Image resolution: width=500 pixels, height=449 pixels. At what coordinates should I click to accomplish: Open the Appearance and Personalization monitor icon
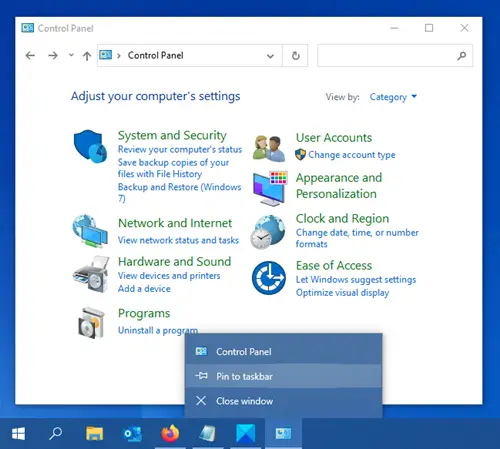(x=270, y=188)
